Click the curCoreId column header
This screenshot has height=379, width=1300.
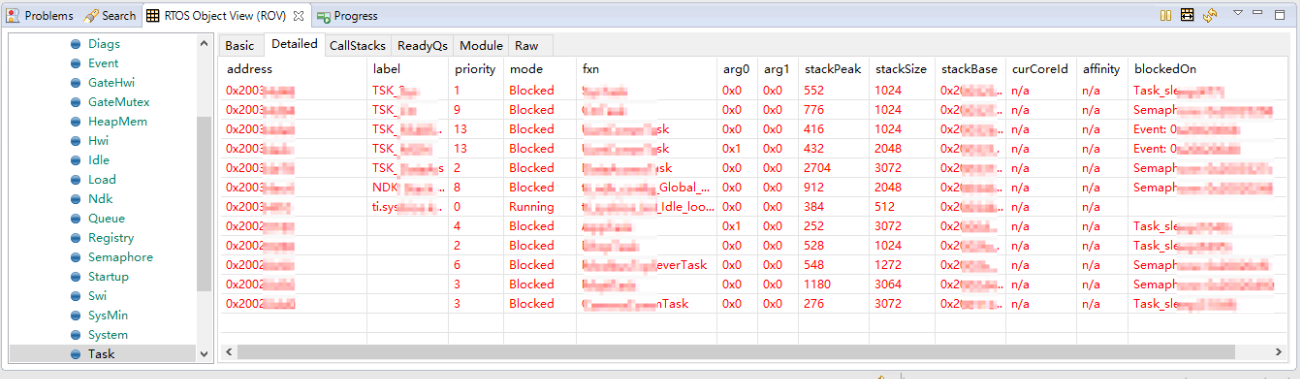(1041, 69)
